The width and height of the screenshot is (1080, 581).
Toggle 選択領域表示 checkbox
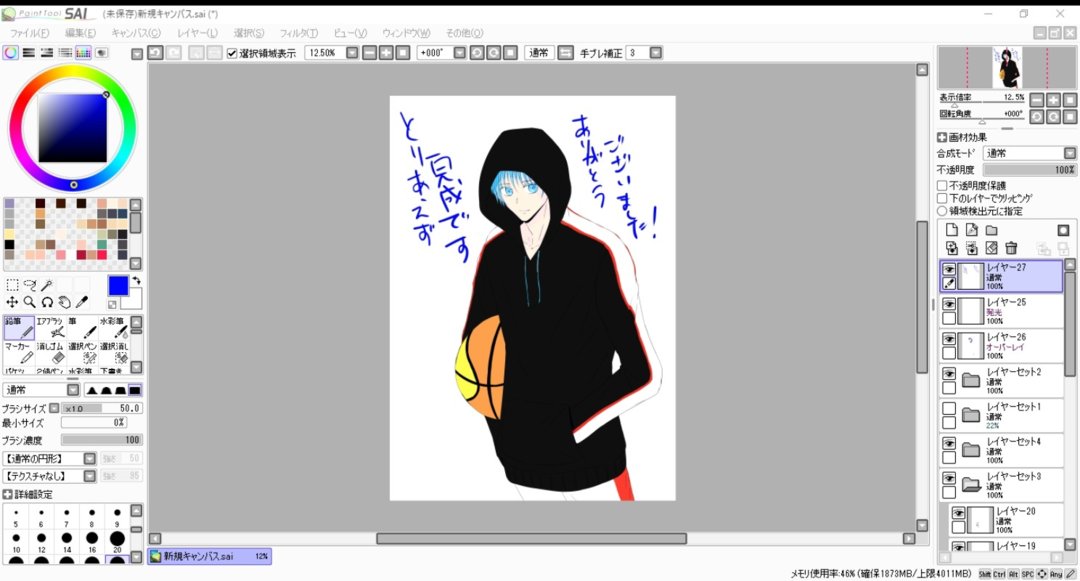click(232, 53)
